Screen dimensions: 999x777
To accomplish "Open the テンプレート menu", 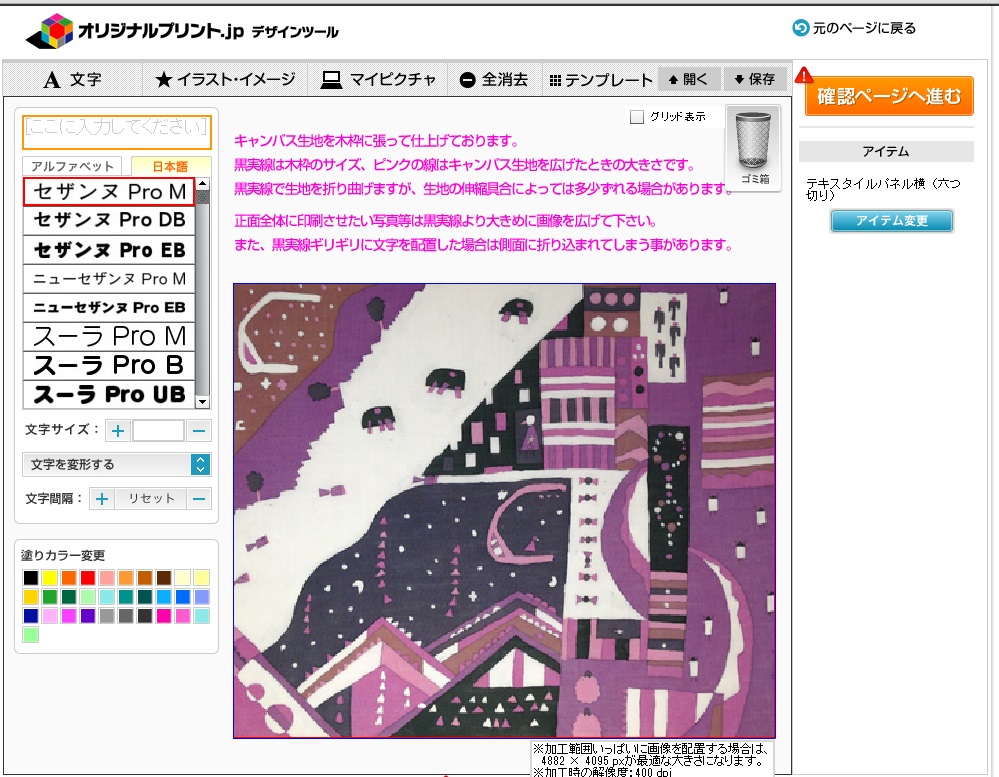I will 600,80.
